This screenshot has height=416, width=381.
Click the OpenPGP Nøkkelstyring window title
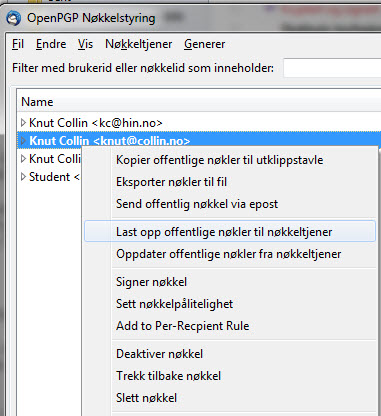click(x=91, y=18)
